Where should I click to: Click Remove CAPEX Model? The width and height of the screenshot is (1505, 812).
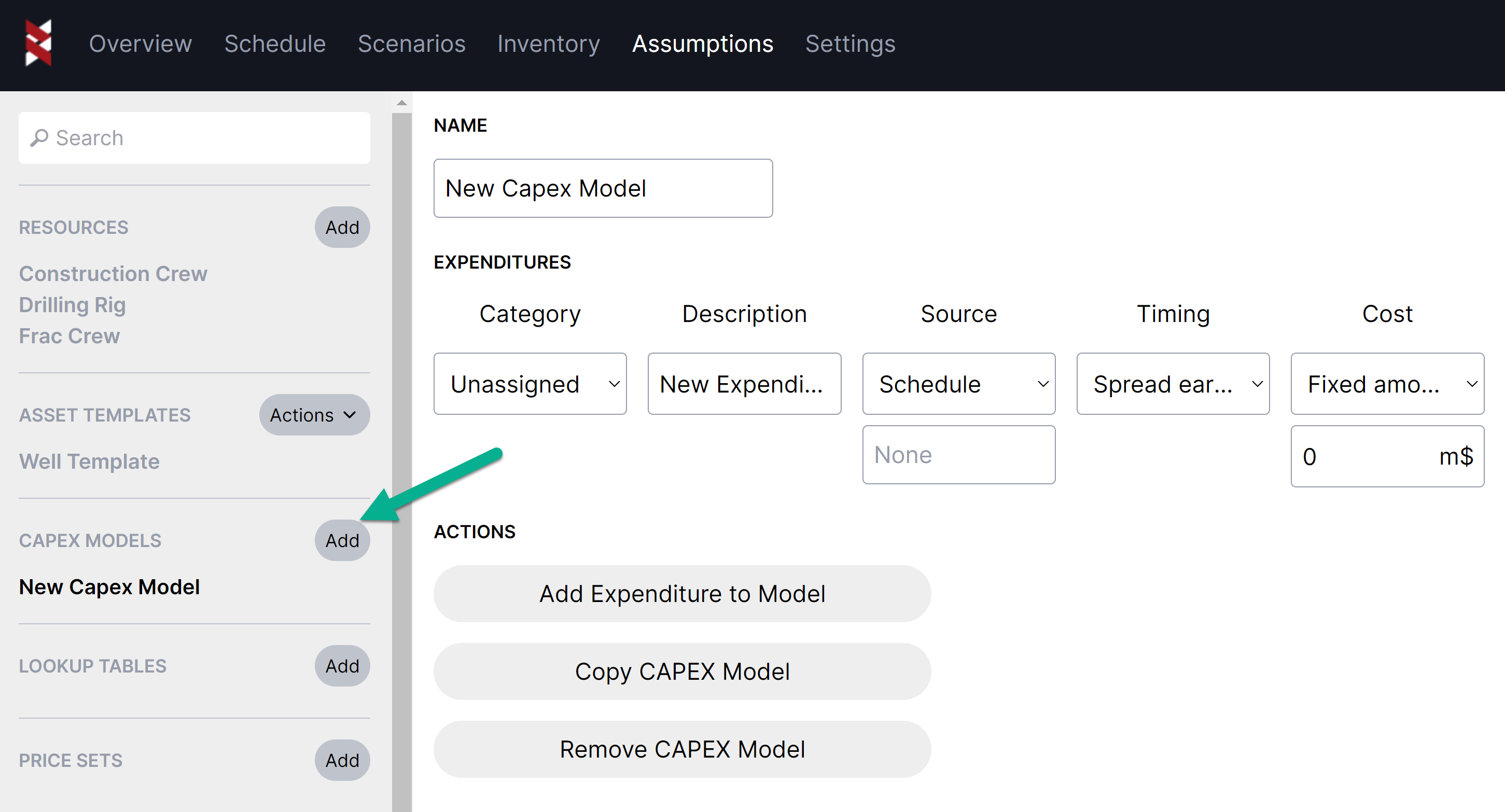pos(682,749)
